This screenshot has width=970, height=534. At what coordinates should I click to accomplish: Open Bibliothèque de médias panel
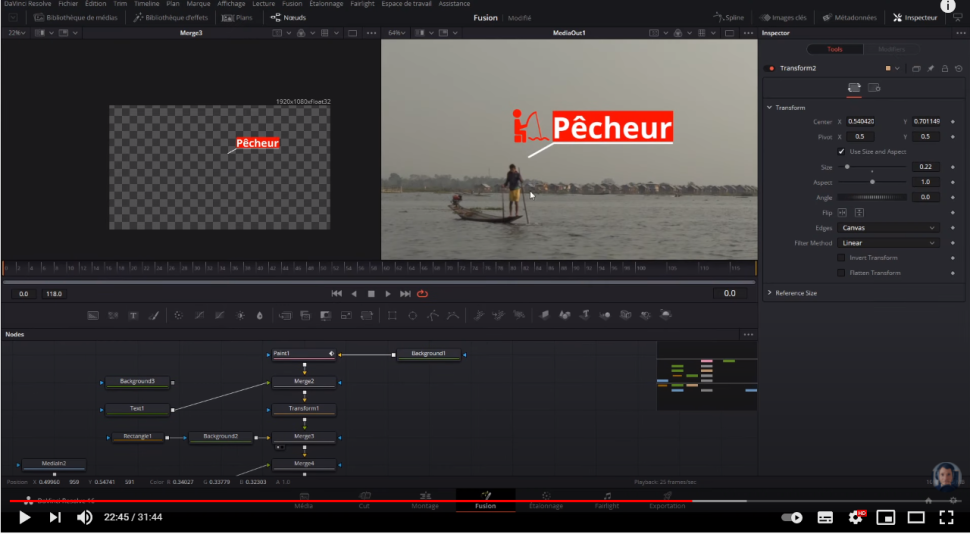click(75, 18)
